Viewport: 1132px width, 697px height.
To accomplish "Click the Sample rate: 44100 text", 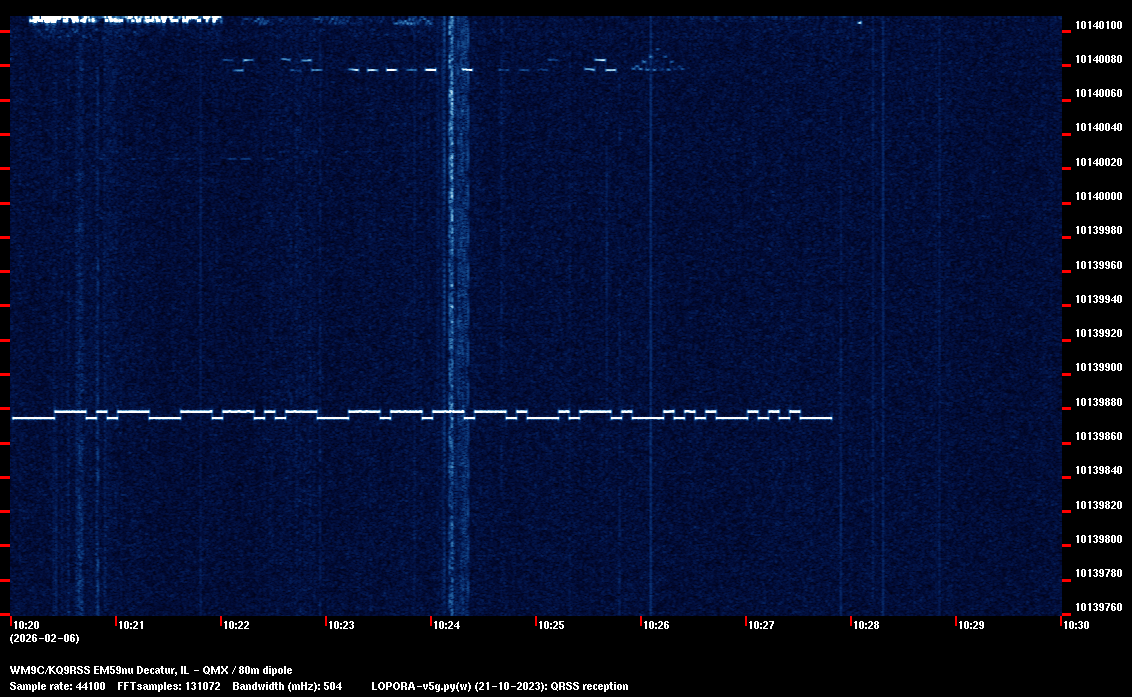I will coord(57,686).
